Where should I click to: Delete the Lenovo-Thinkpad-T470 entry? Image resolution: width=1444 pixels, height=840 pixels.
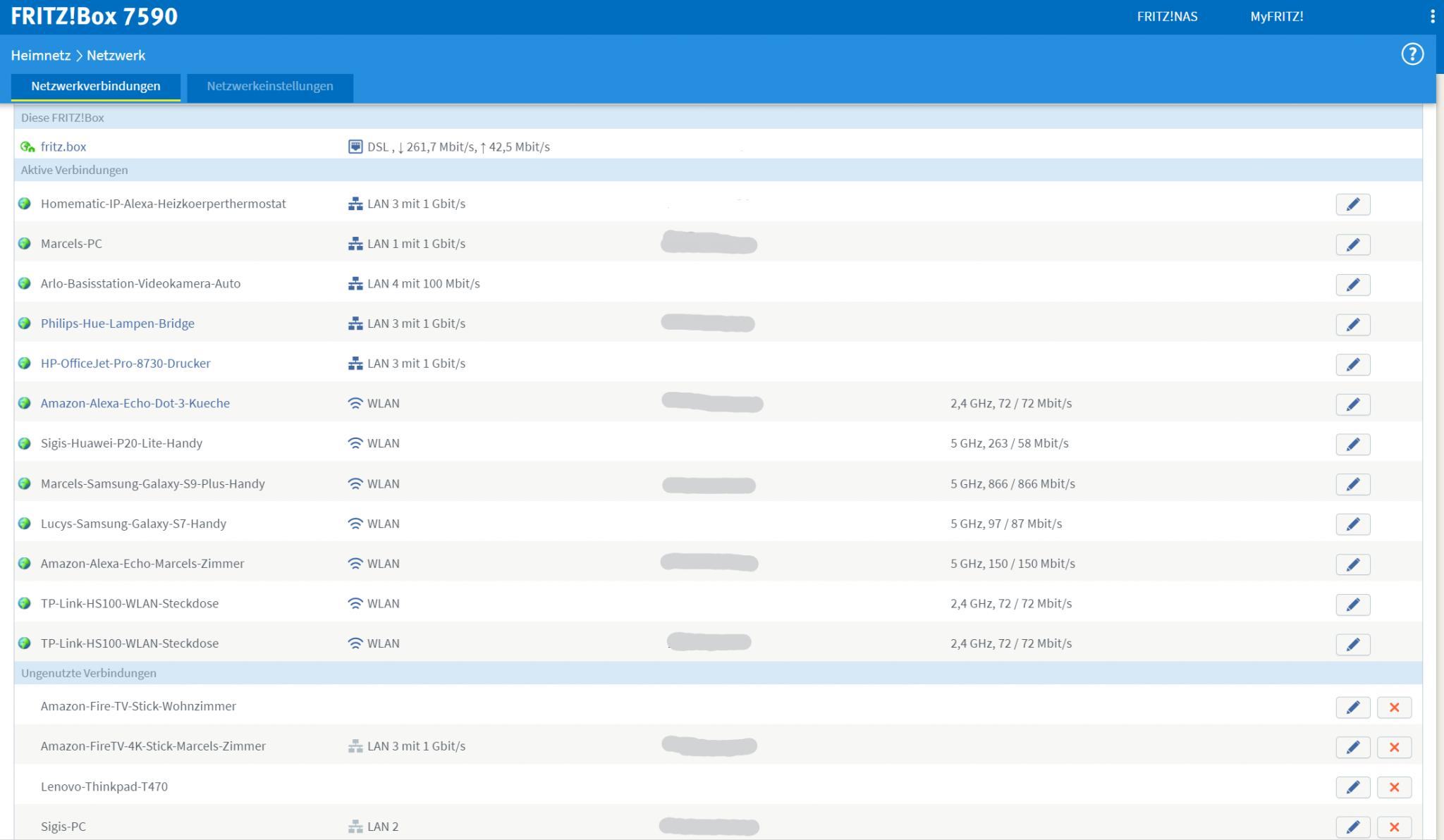1394,787
